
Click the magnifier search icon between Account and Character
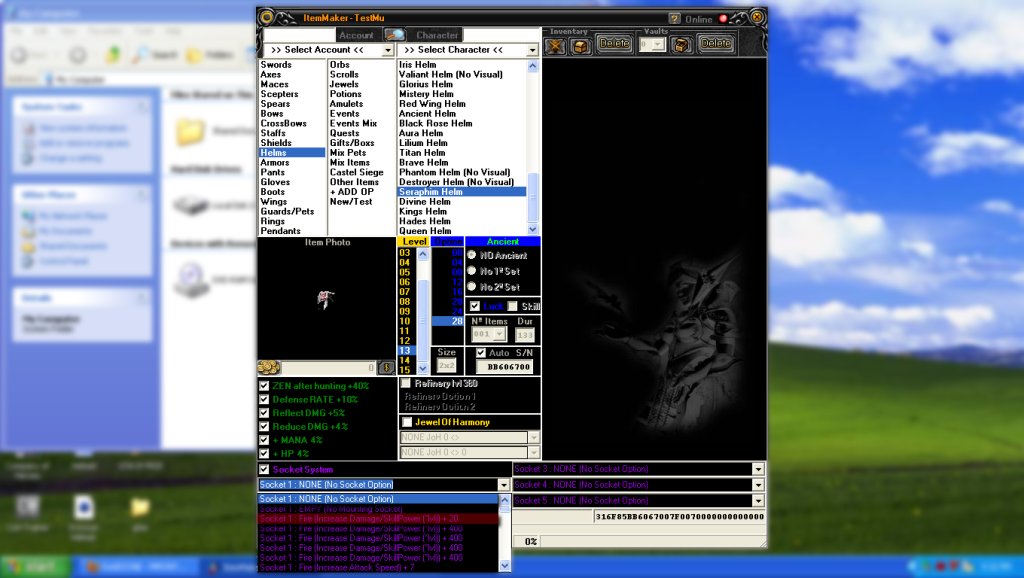tap(396, 35)
